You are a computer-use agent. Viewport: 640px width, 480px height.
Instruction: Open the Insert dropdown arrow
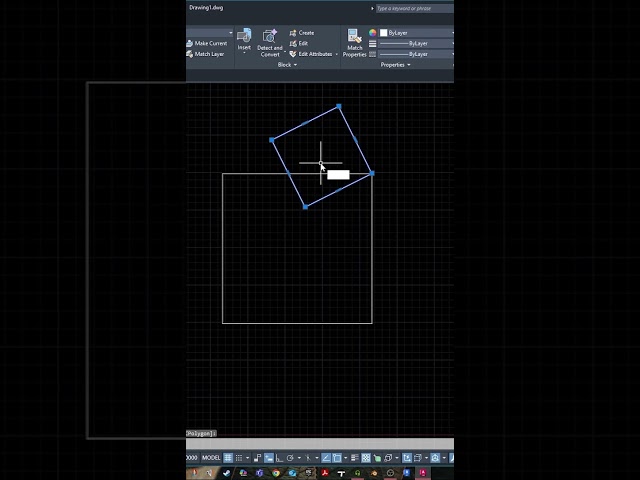click(x=244, y=53)
